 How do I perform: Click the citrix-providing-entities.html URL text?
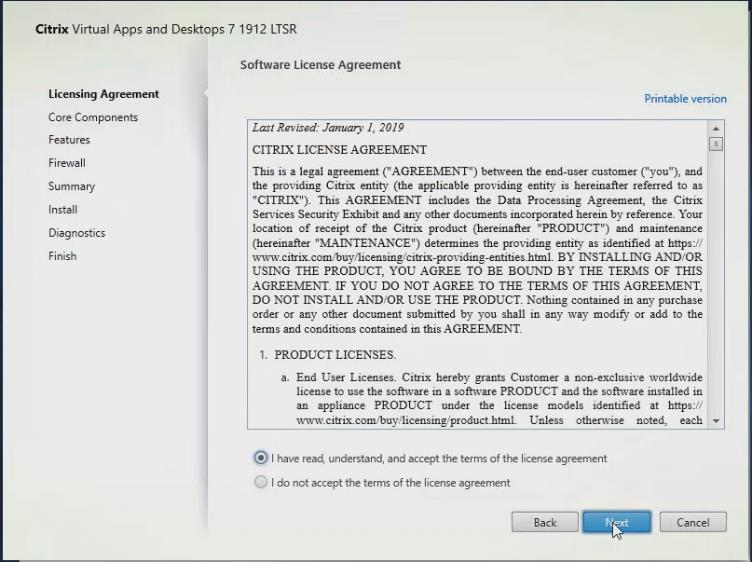click(x=403, y=257)
